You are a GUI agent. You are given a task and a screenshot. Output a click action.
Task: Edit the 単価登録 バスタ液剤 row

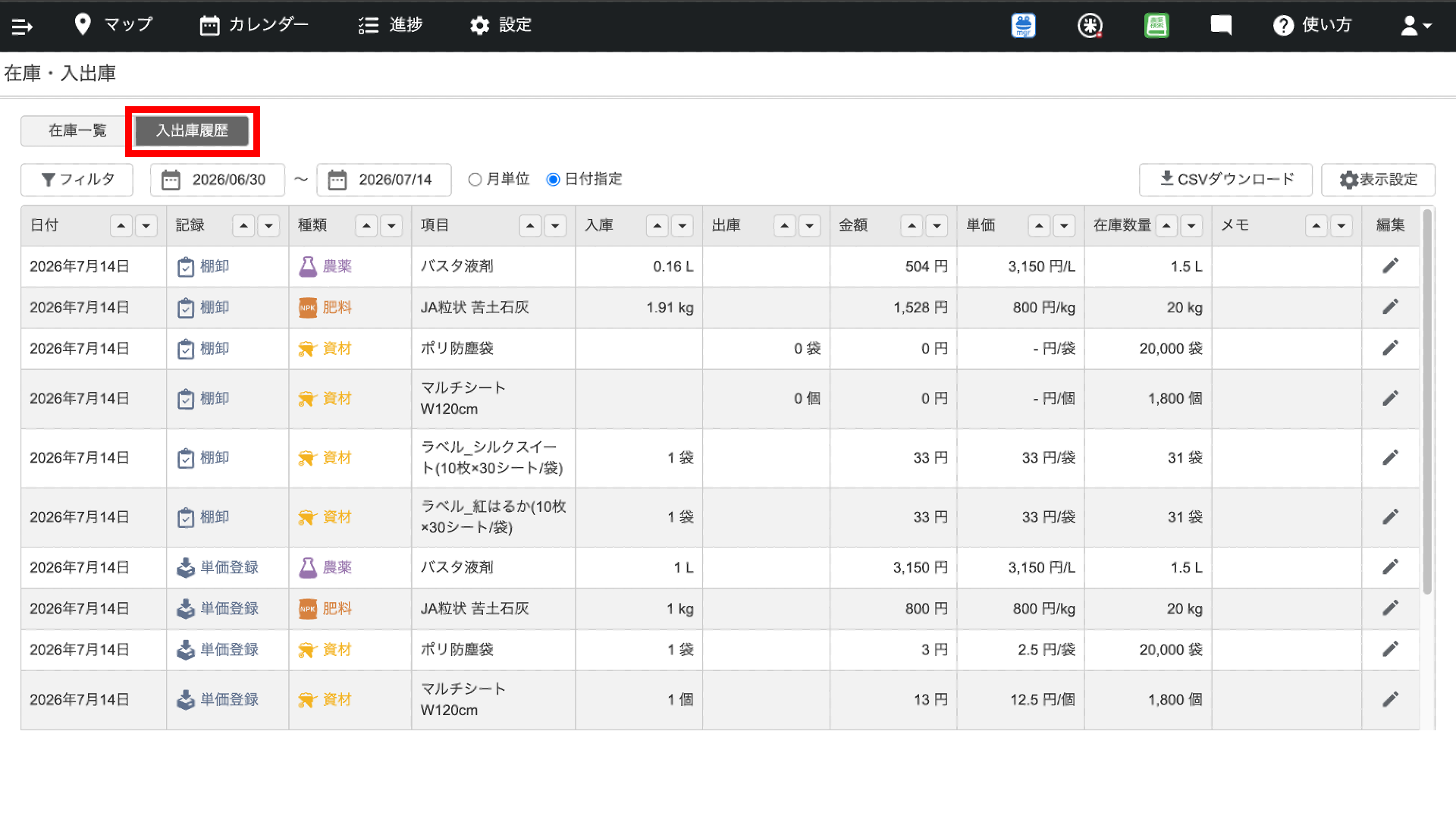(1390, 567)
